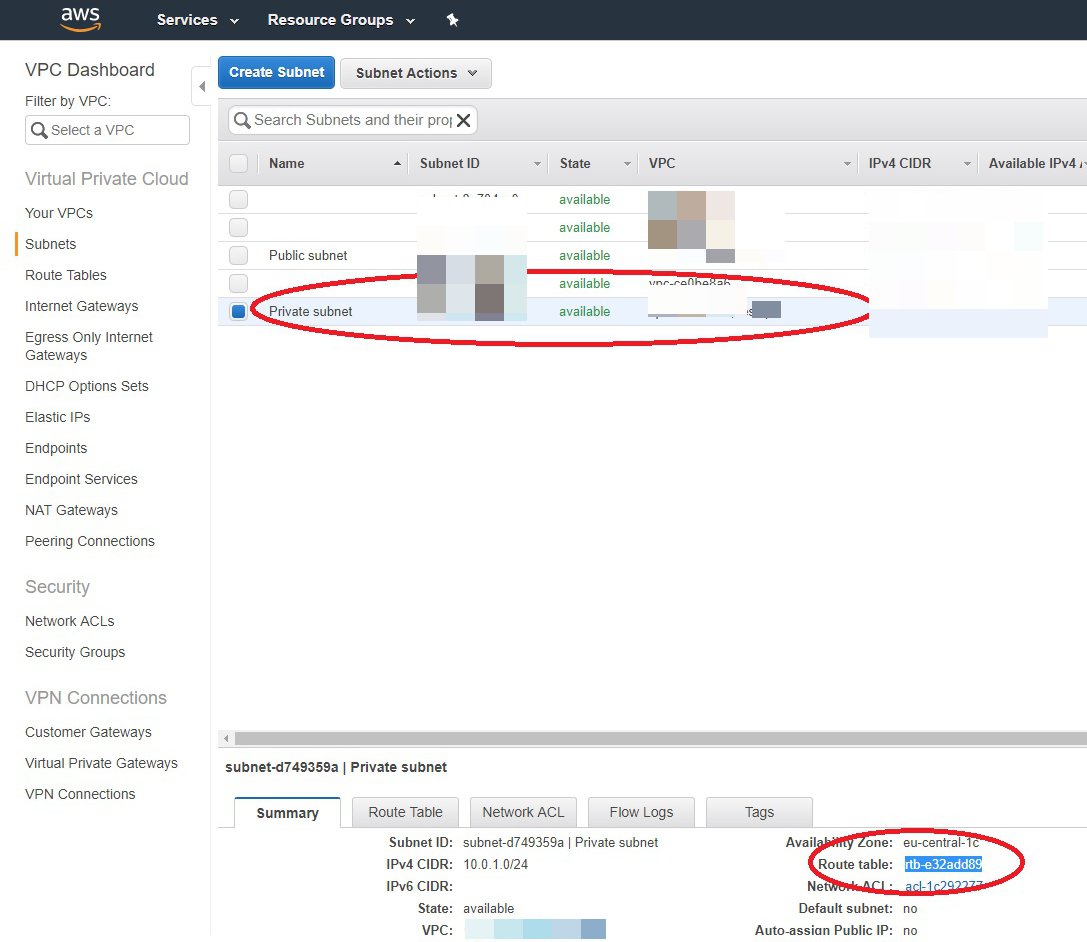Open the VPC column filter arrow
This screenshot has width=1087, height=942.
(847, 164)
